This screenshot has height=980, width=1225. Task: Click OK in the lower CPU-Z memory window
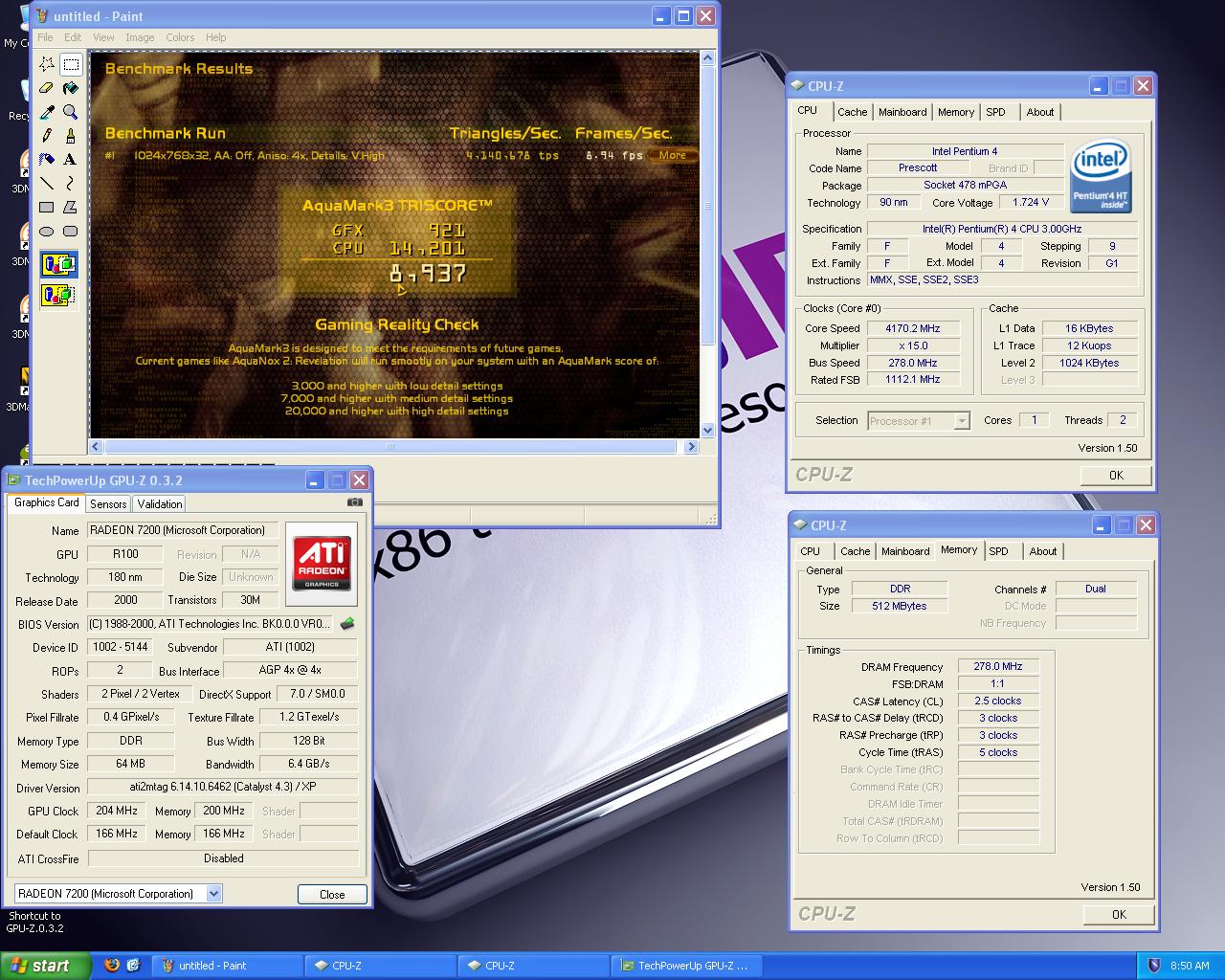point(1119,914)
